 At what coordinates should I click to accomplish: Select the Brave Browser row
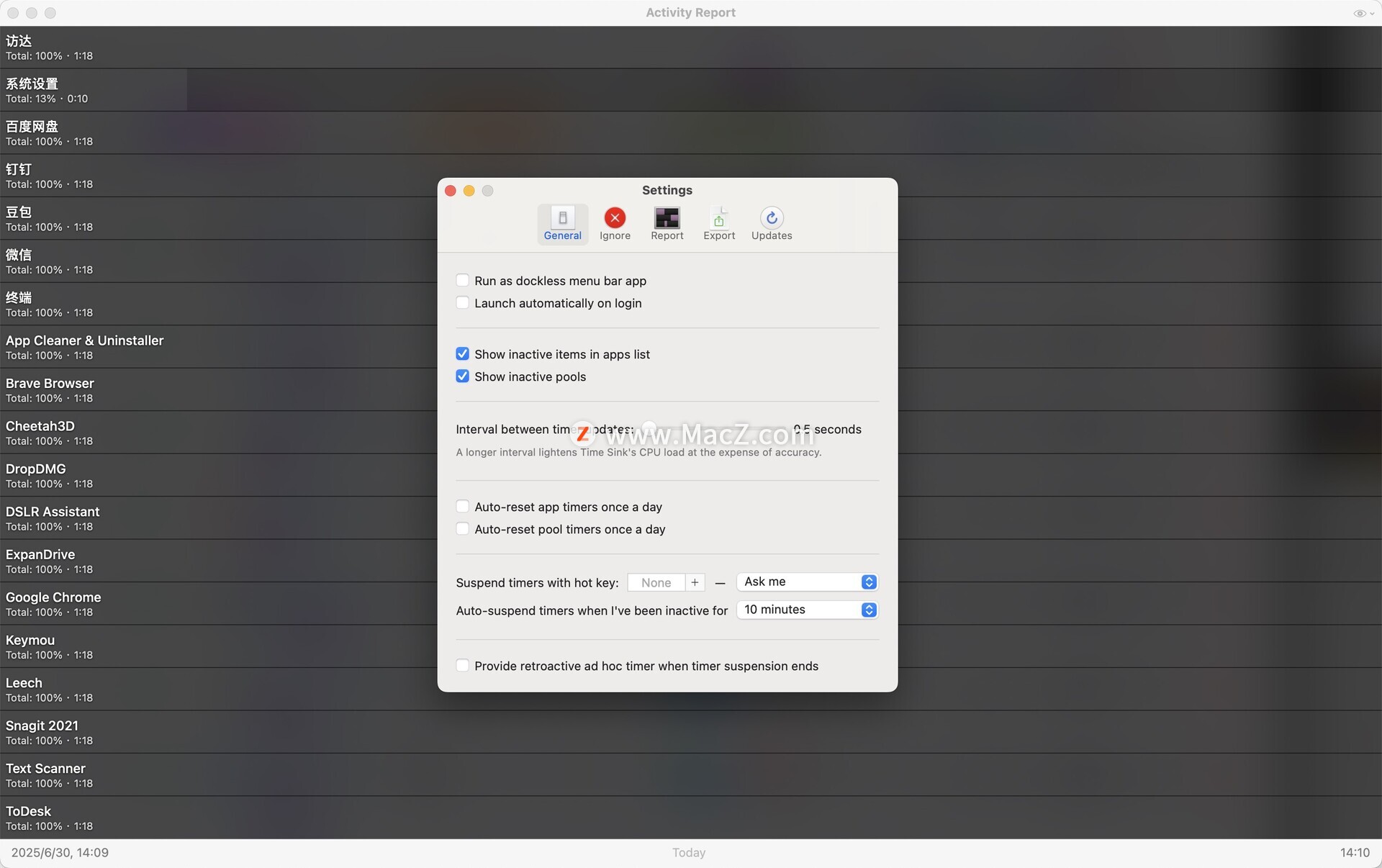tap(691, 390)
